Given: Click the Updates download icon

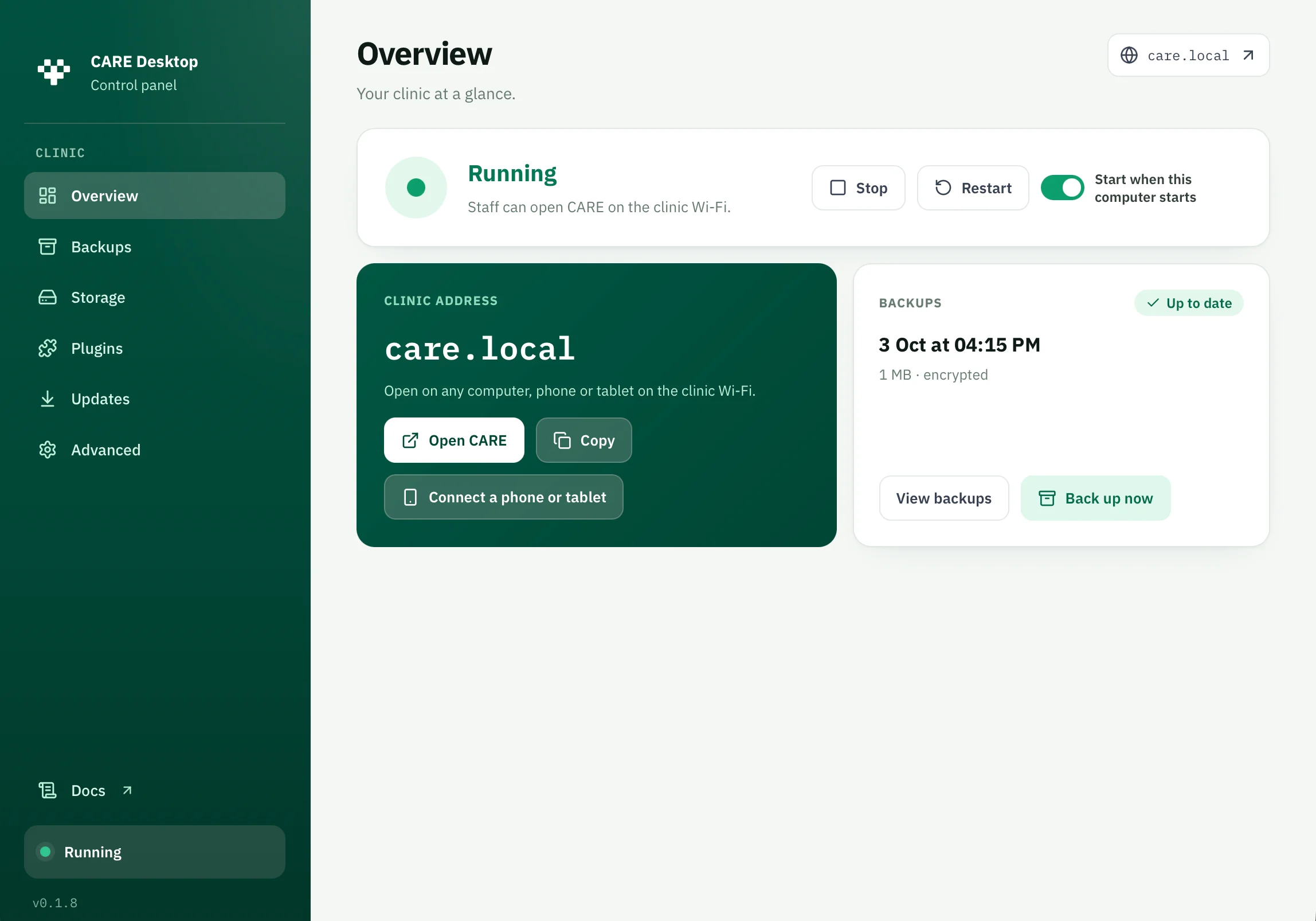Looking at the screenshot, I should 48,399.
